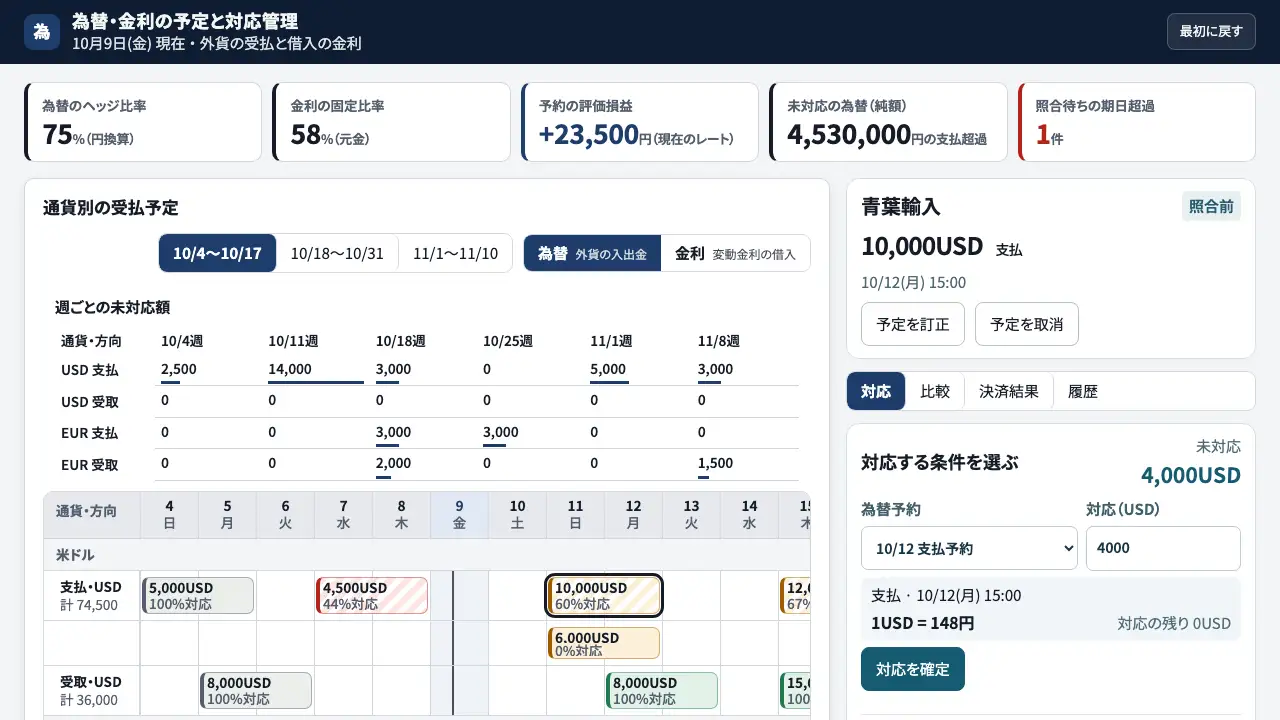1280x720 pixels.
Task: Click the 8,000USD receipt bar on Monday 5th
Action: point(256,690)
